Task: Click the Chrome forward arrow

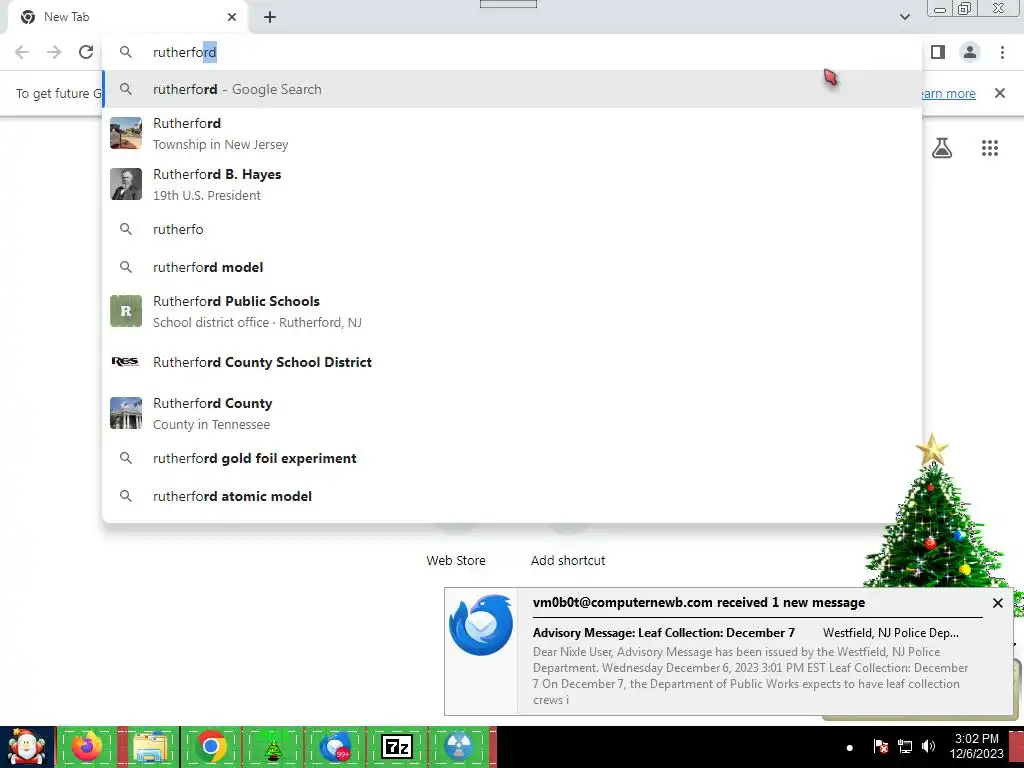Action: click(x=54, y=52)
